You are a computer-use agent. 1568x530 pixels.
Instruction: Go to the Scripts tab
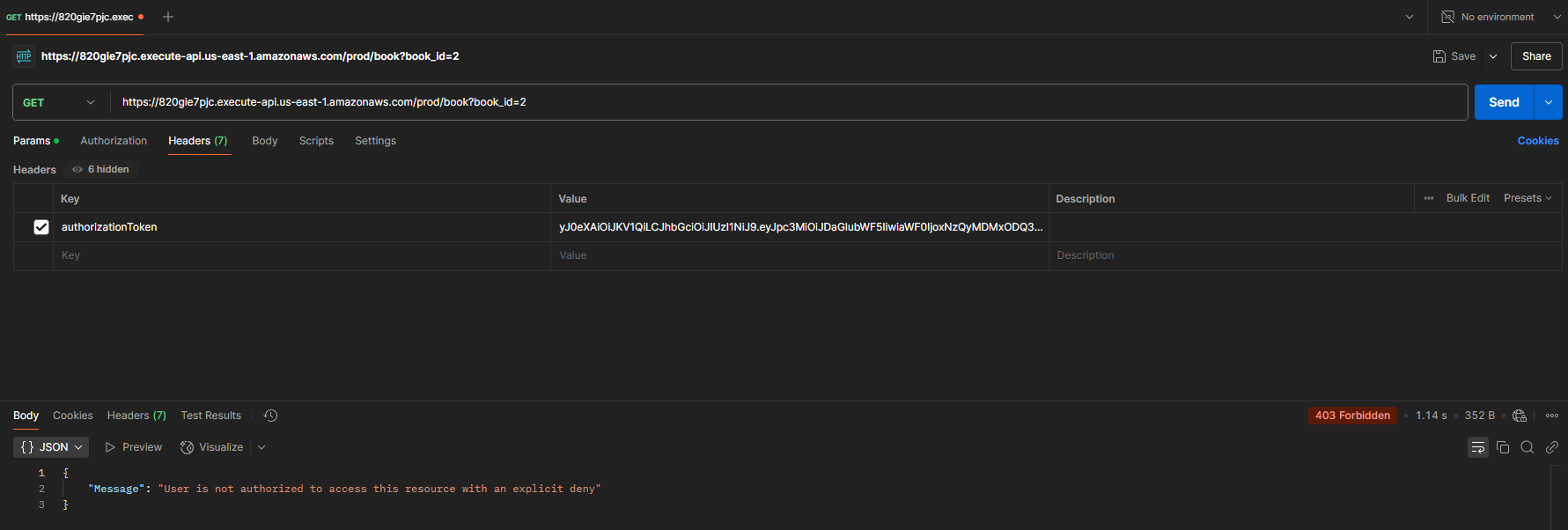tap(316, 141)
